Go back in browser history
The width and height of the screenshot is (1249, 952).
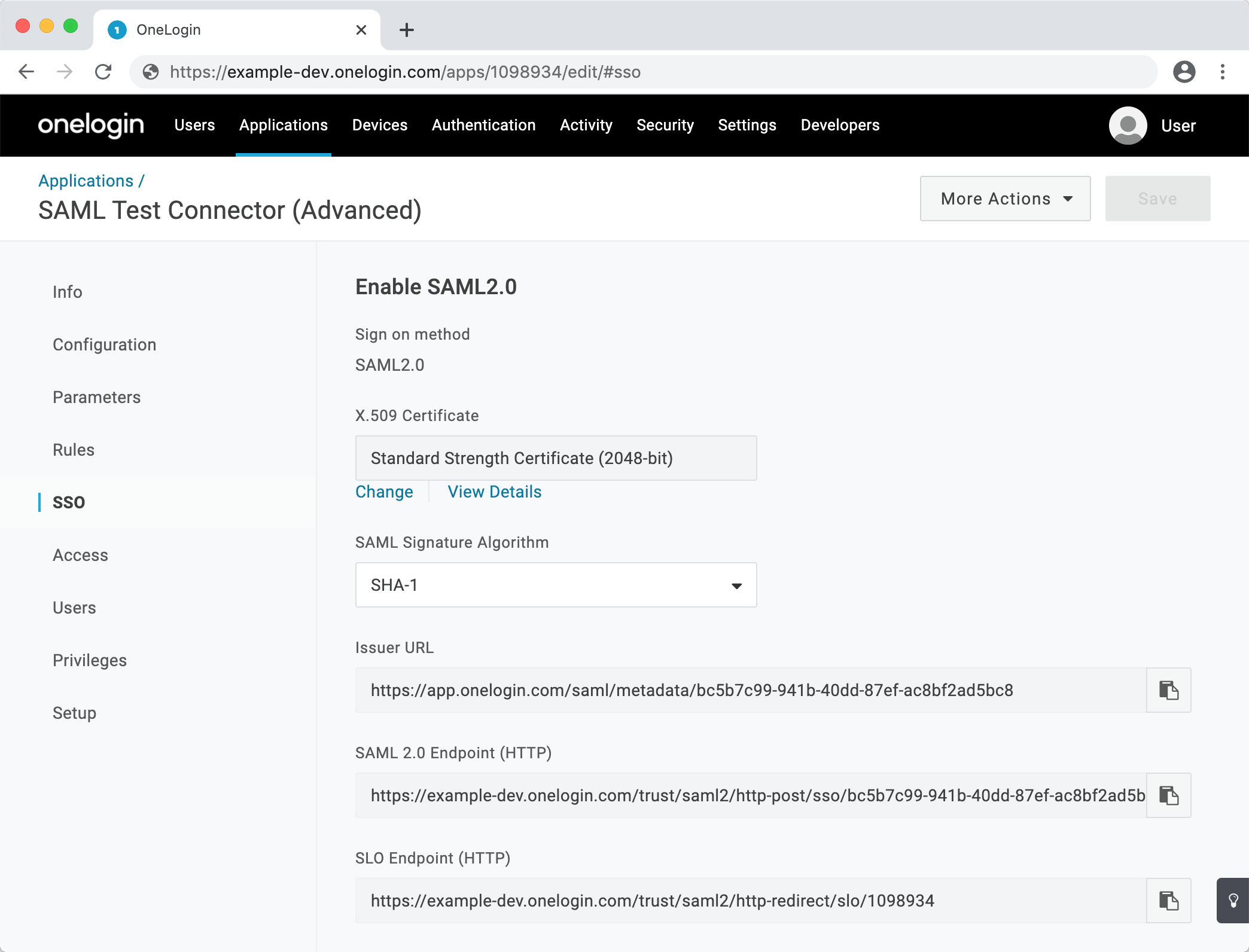pyautogui.click(x=26, y=72)
